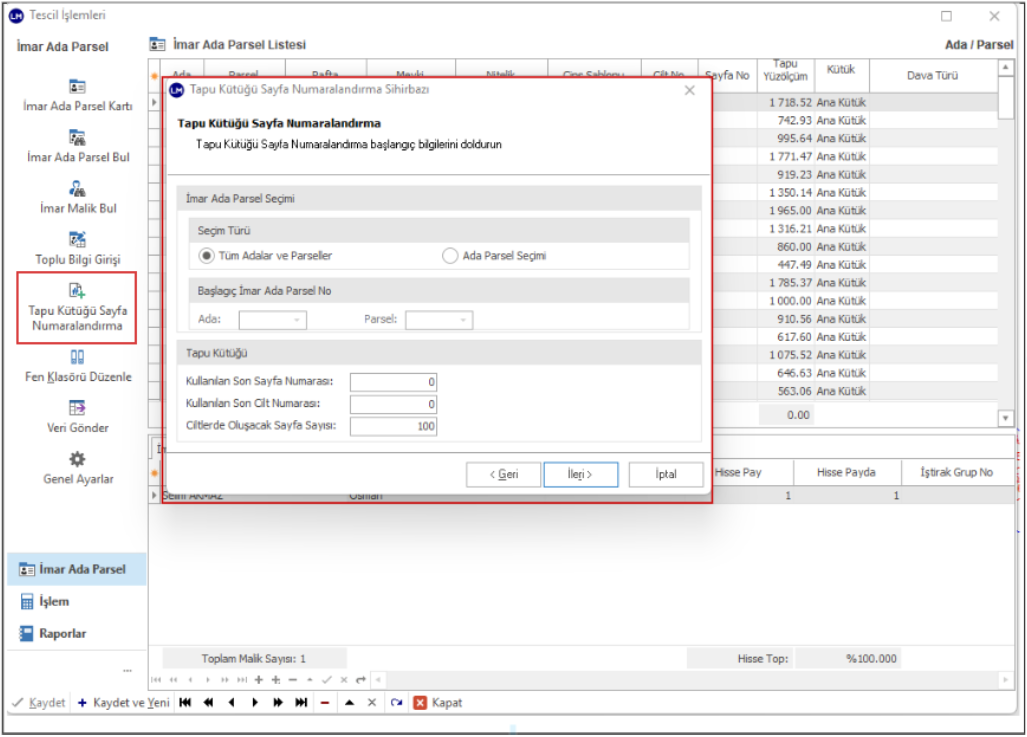Click the İptal button in wizard
1027x737 pixels.
coord(666,474)
